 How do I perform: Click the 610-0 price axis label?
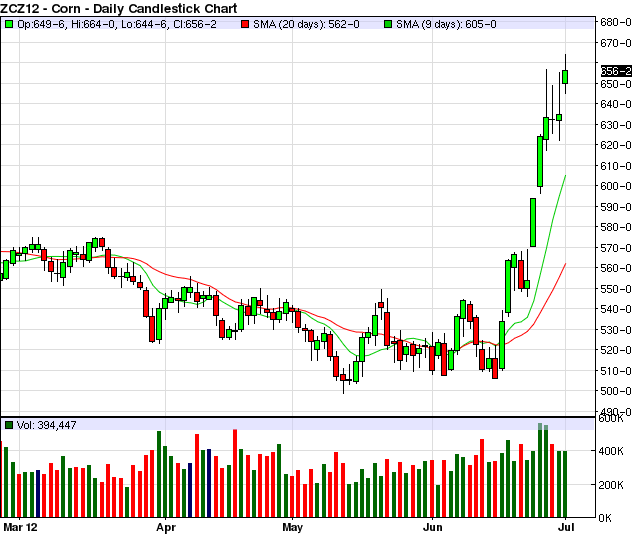click(616, 166)
